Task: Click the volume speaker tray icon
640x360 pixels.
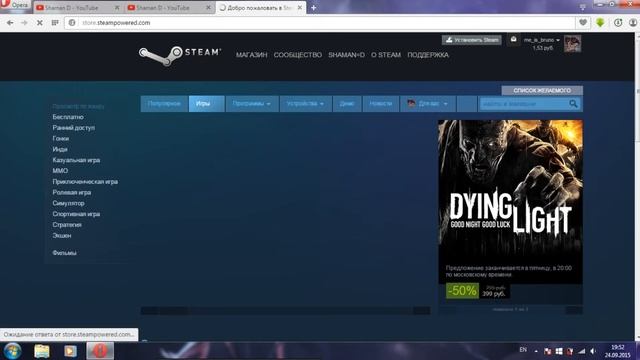Action: (593, 351)
